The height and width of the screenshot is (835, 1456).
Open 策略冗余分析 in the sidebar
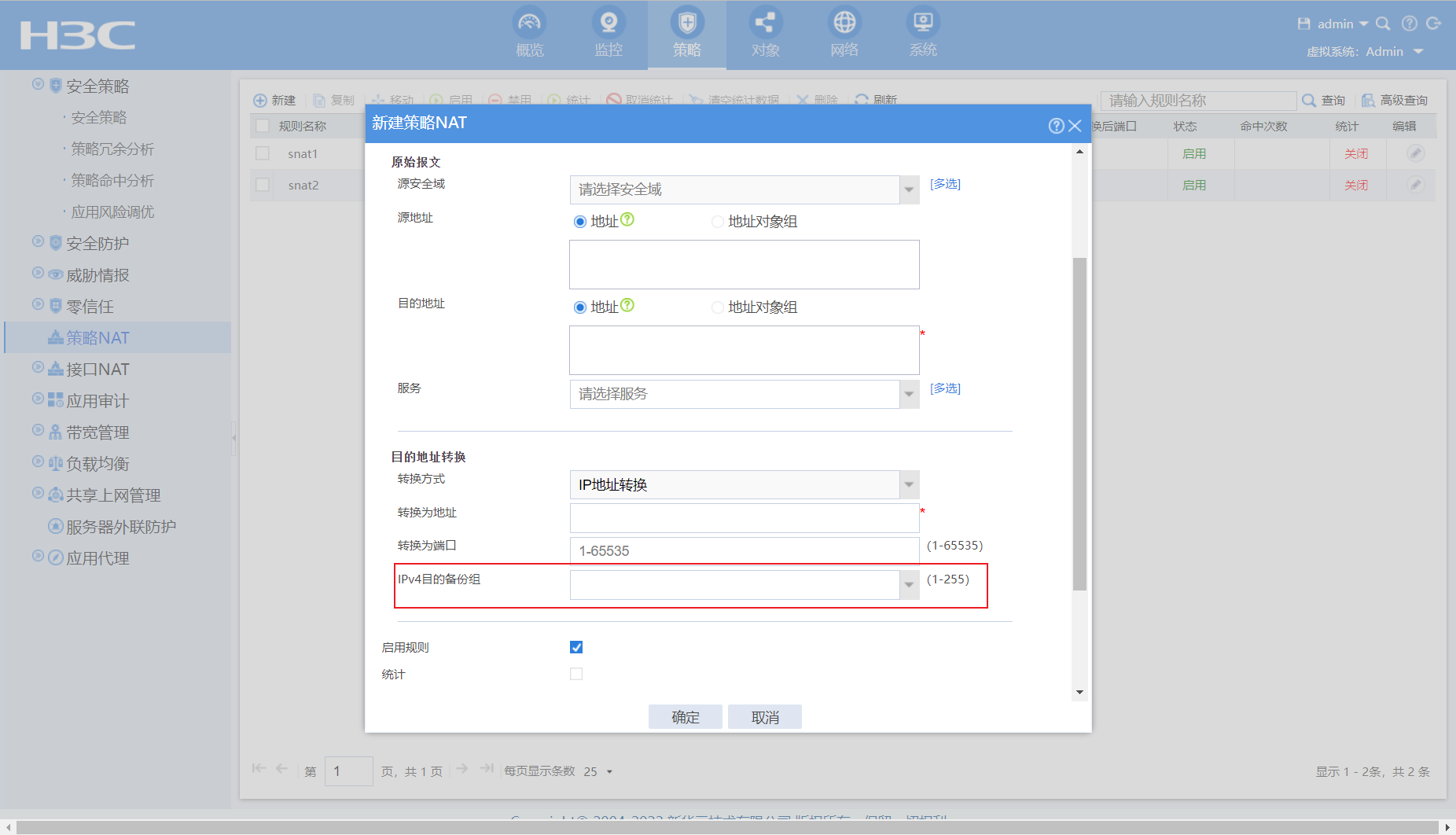tap(112, 149)
